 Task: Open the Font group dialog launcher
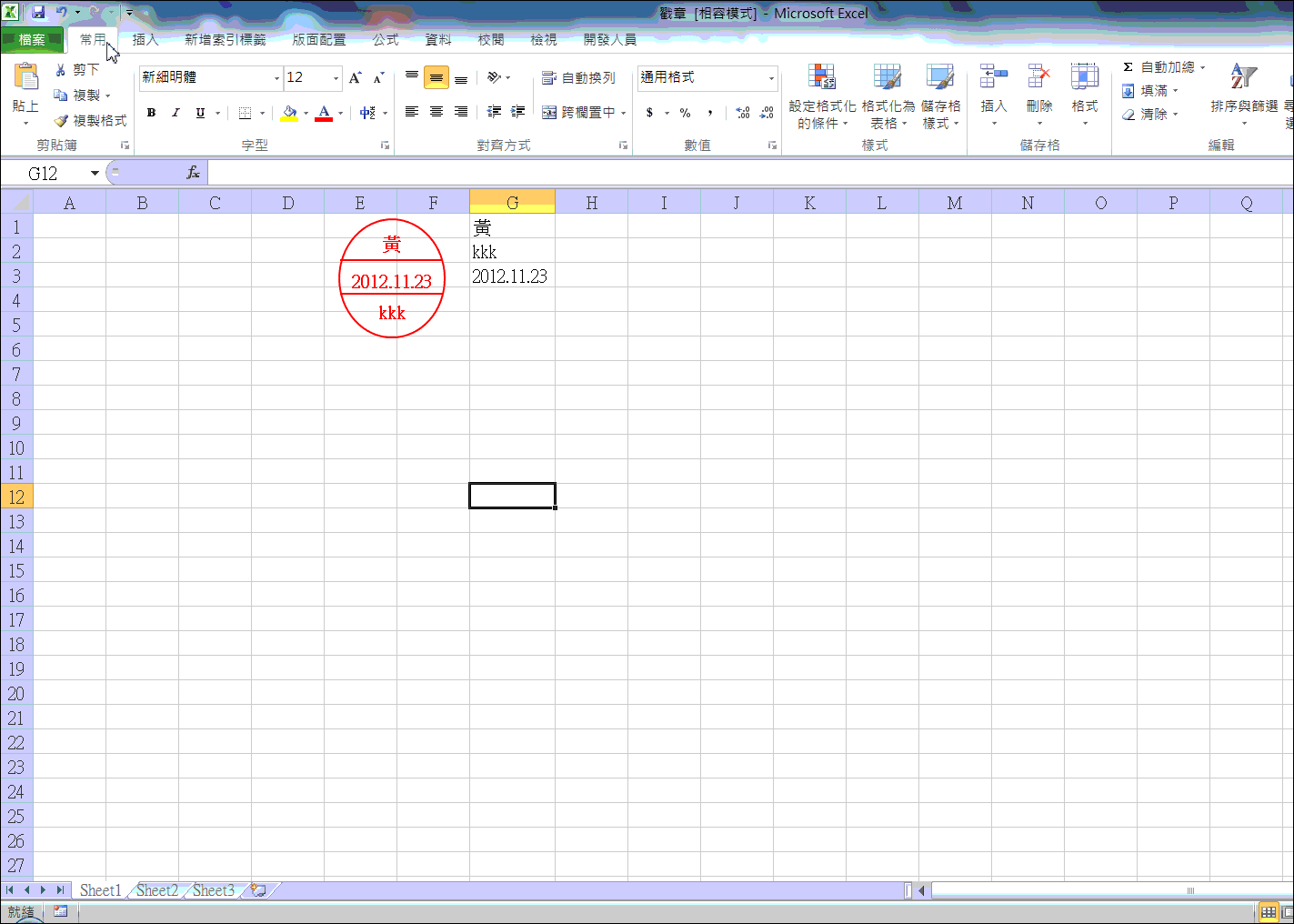386,146
